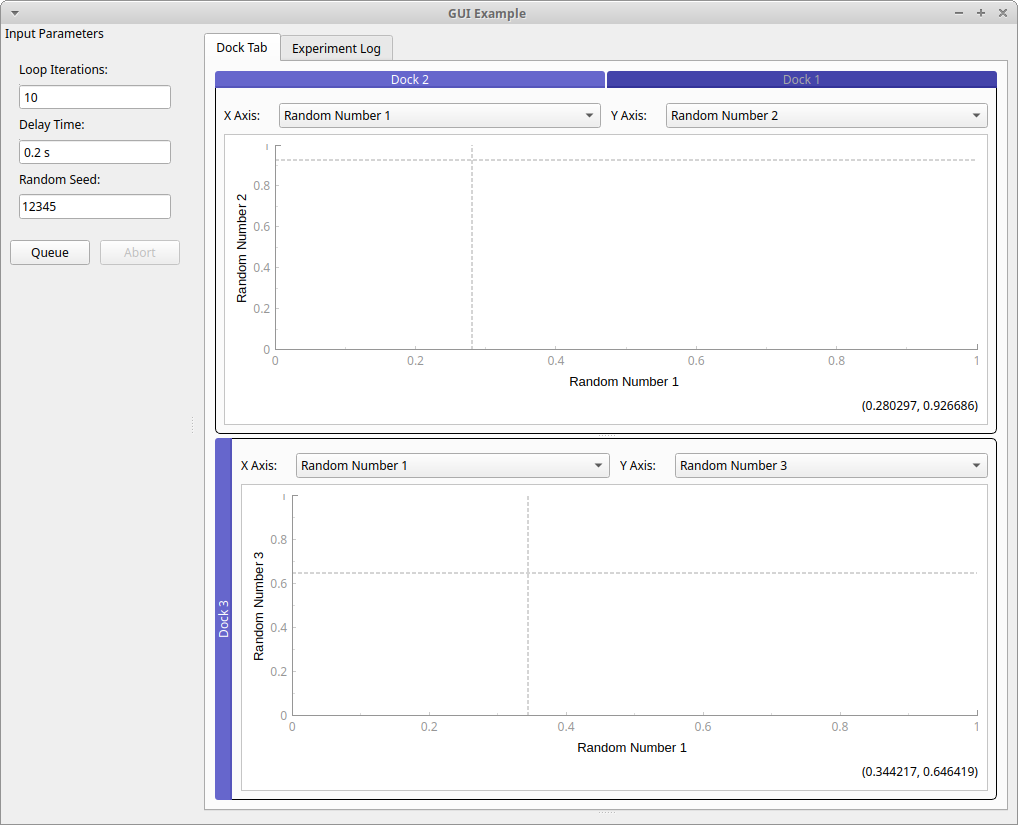Viewport: 1018px width, 825px height.
Task: Open X Axis dropdown in Dock 2
Action: click(x=439, y=116)
